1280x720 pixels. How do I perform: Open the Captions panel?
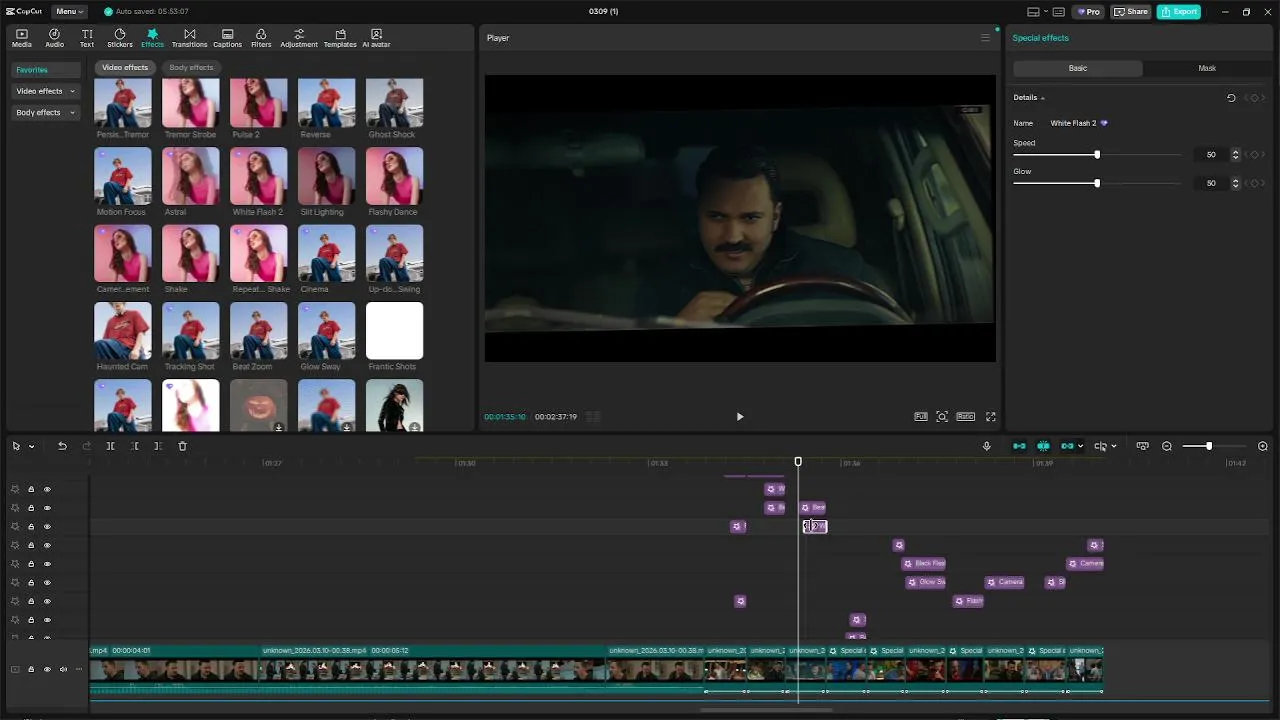coord(227,38)
